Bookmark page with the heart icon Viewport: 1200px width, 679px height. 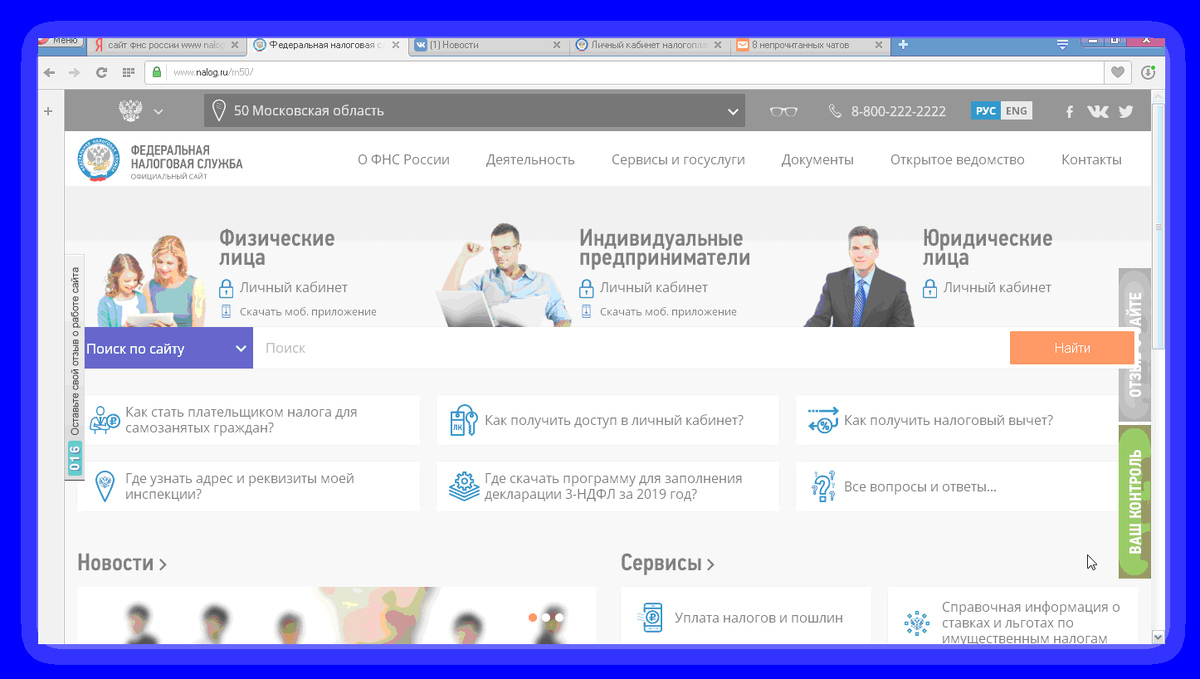pos(1118,72)
